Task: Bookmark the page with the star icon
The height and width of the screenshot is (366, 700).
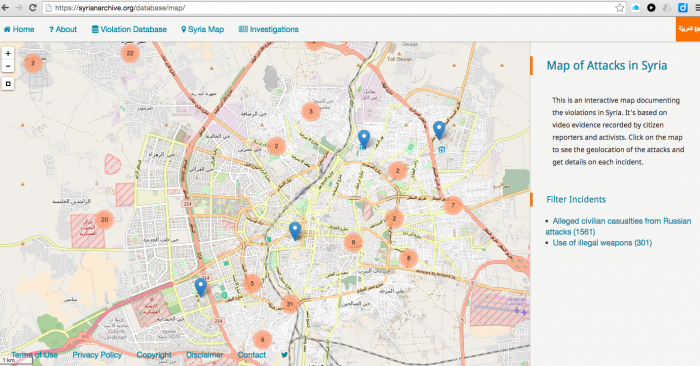Action: coord(619,8)
